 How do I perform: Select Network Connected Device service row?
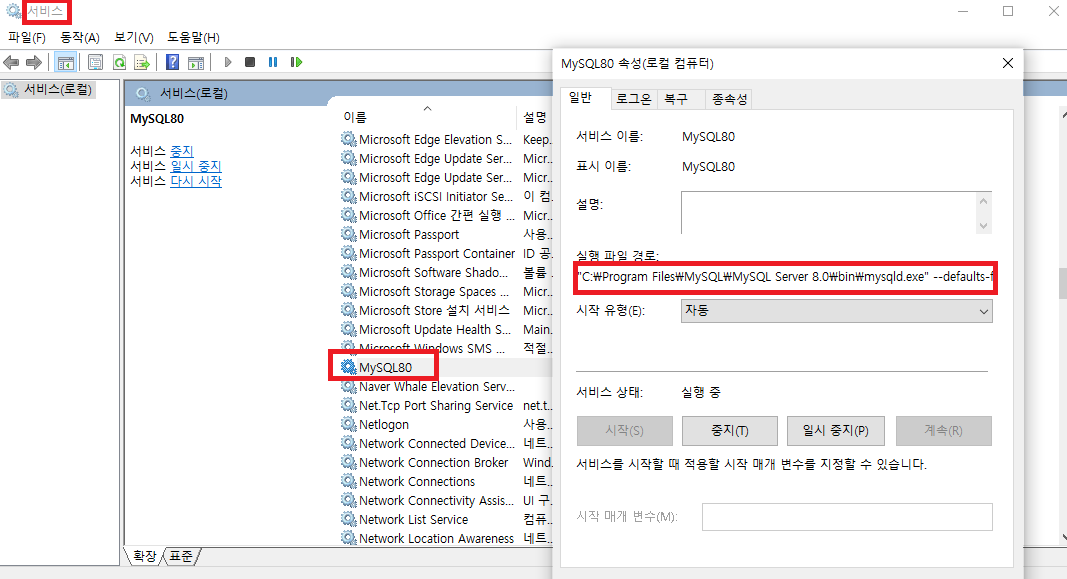coord(446,443)
